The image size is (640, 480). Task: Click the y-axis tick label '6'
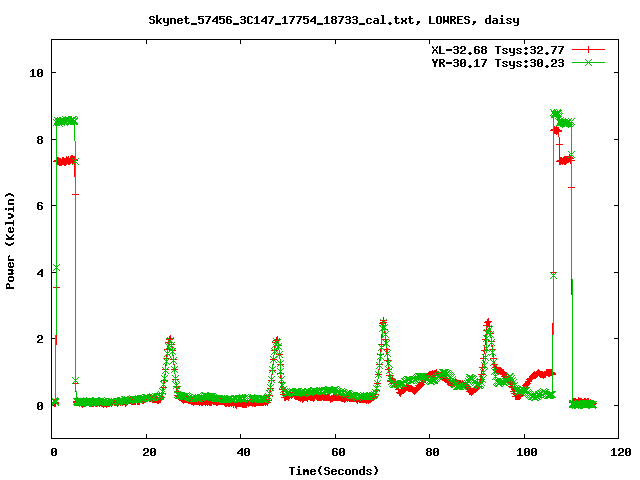coord(40,206)
